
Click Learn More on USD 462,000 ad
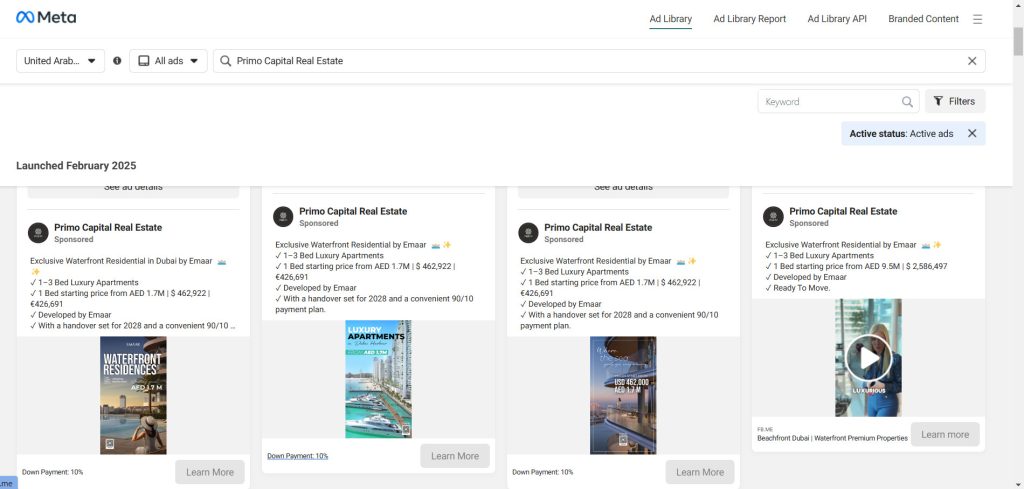[x=699, y=472]
